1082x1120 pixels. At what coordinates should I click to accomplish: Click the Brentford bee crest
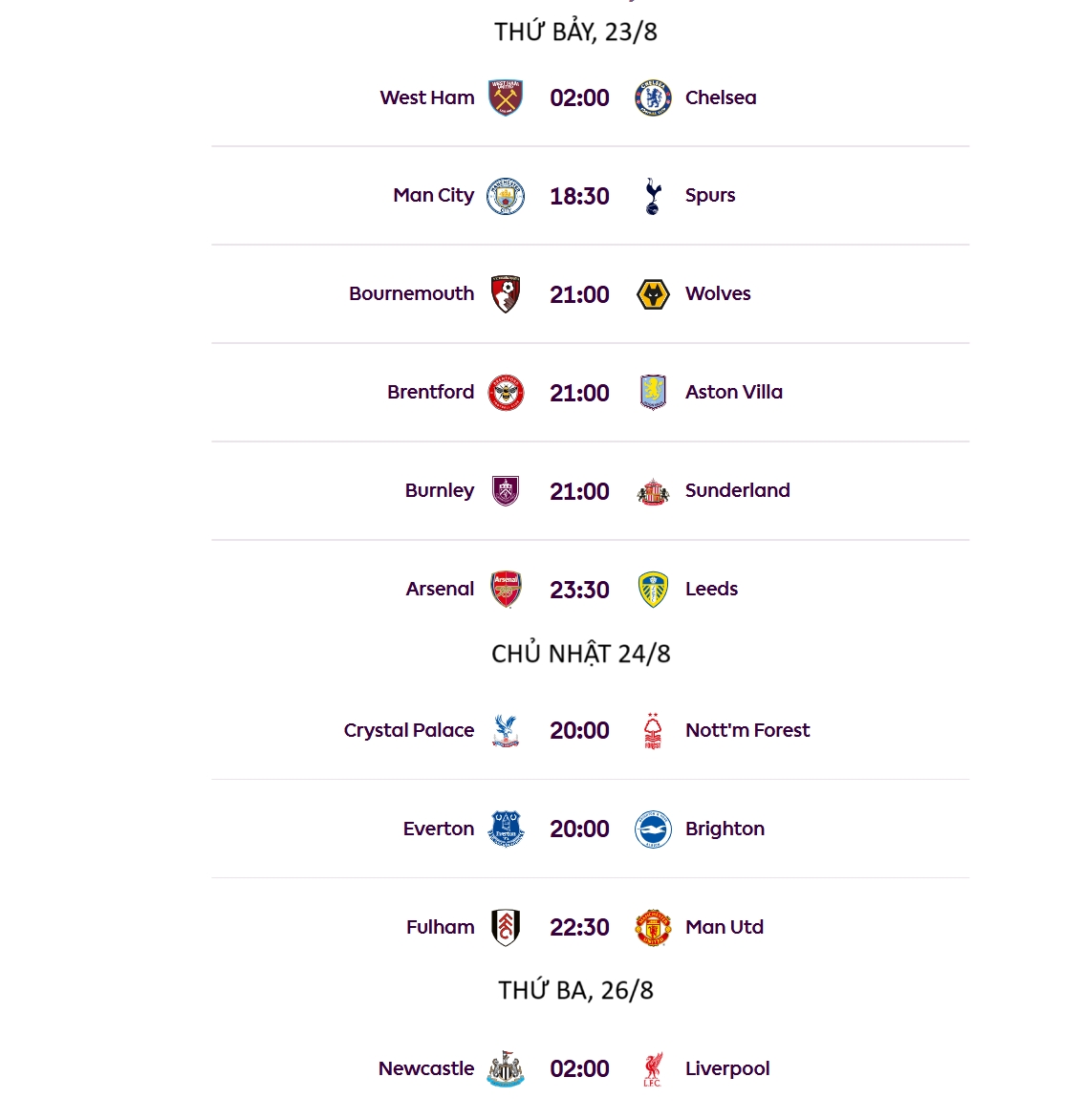click(506, 393)
